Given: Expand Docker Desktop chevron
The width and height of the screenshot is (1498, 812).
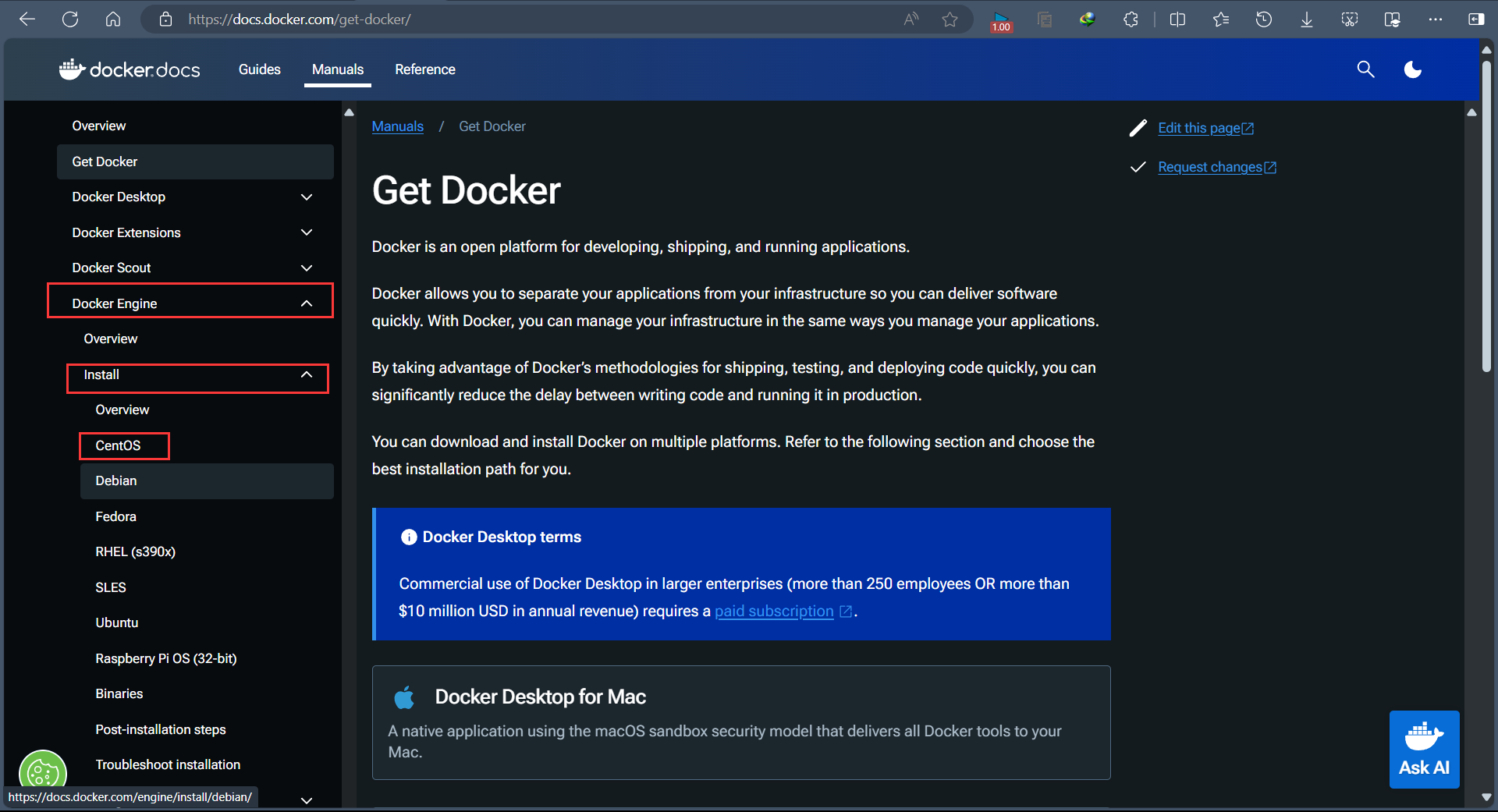Looking at the screenshot, I should 307,197.
